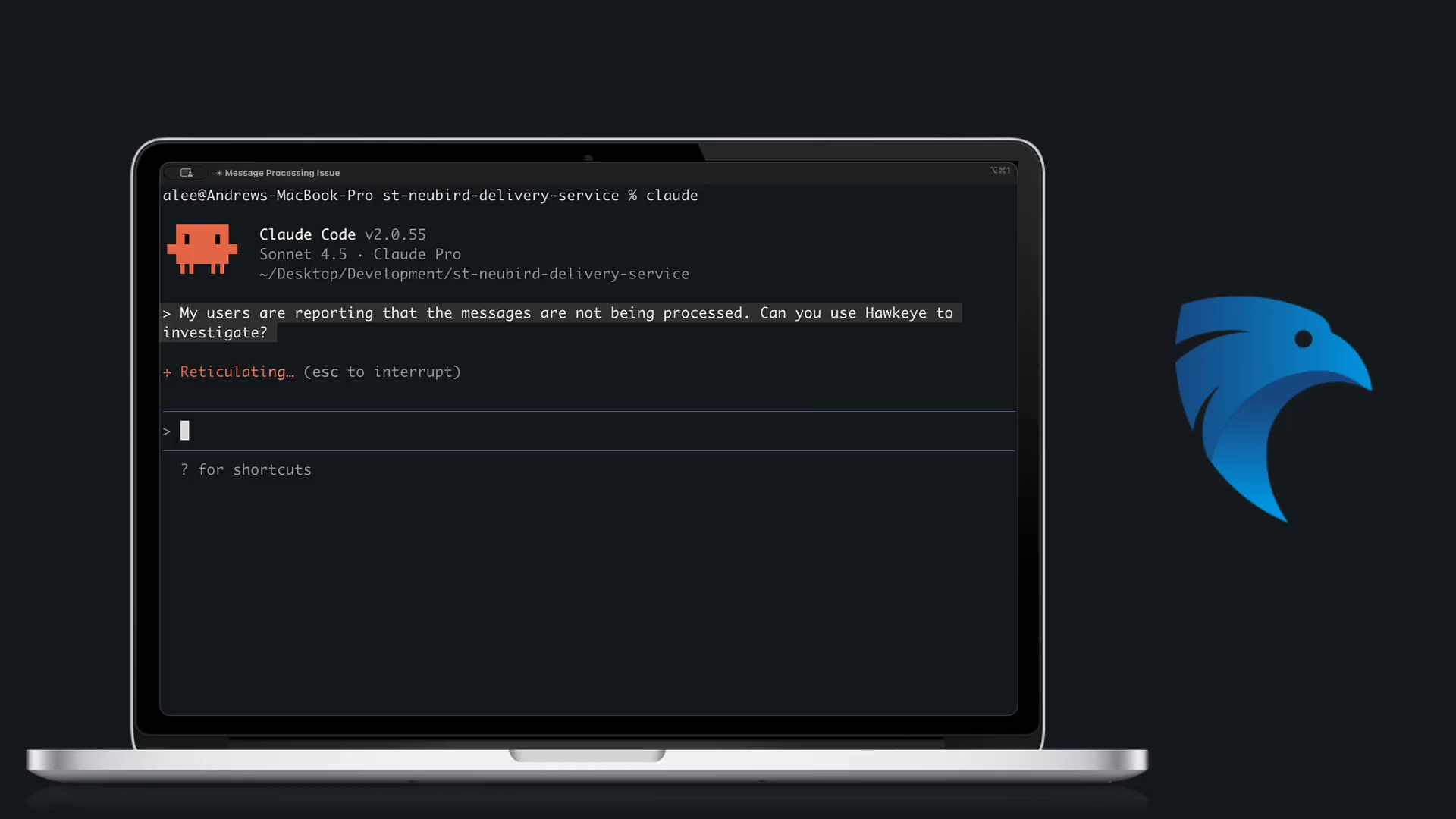1456x819 pixels.
Task: Click the v2.0.55 version text
Action: 395,234
